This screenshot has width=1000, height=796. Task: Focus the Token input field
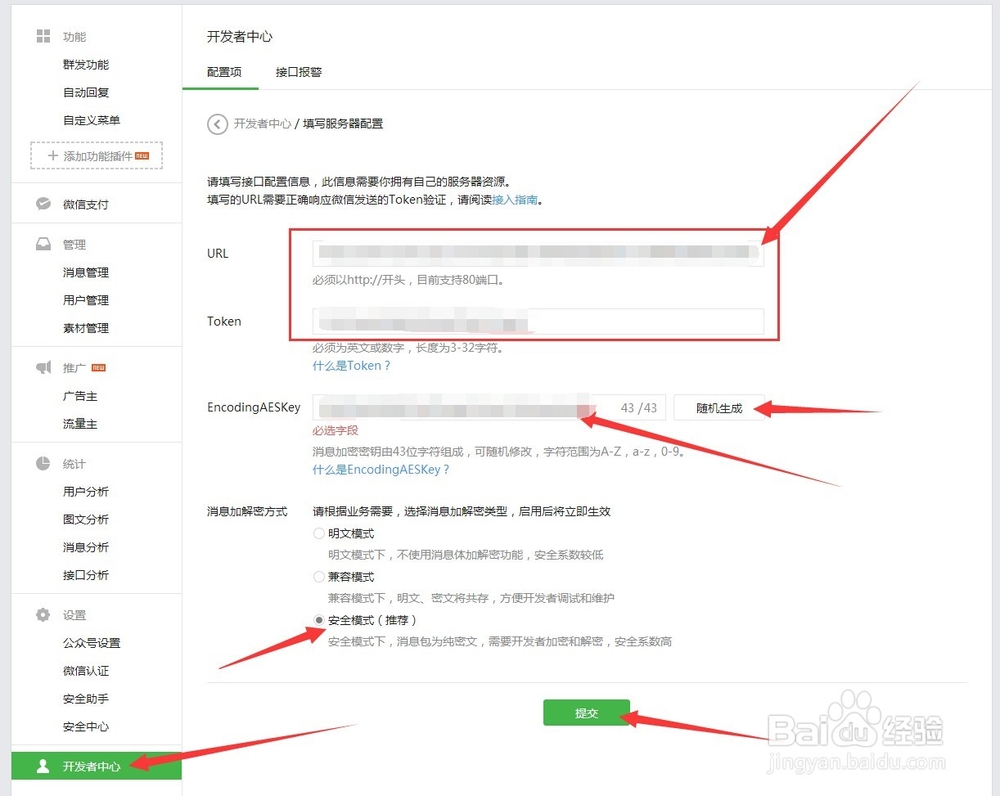(x=538, y=321)
